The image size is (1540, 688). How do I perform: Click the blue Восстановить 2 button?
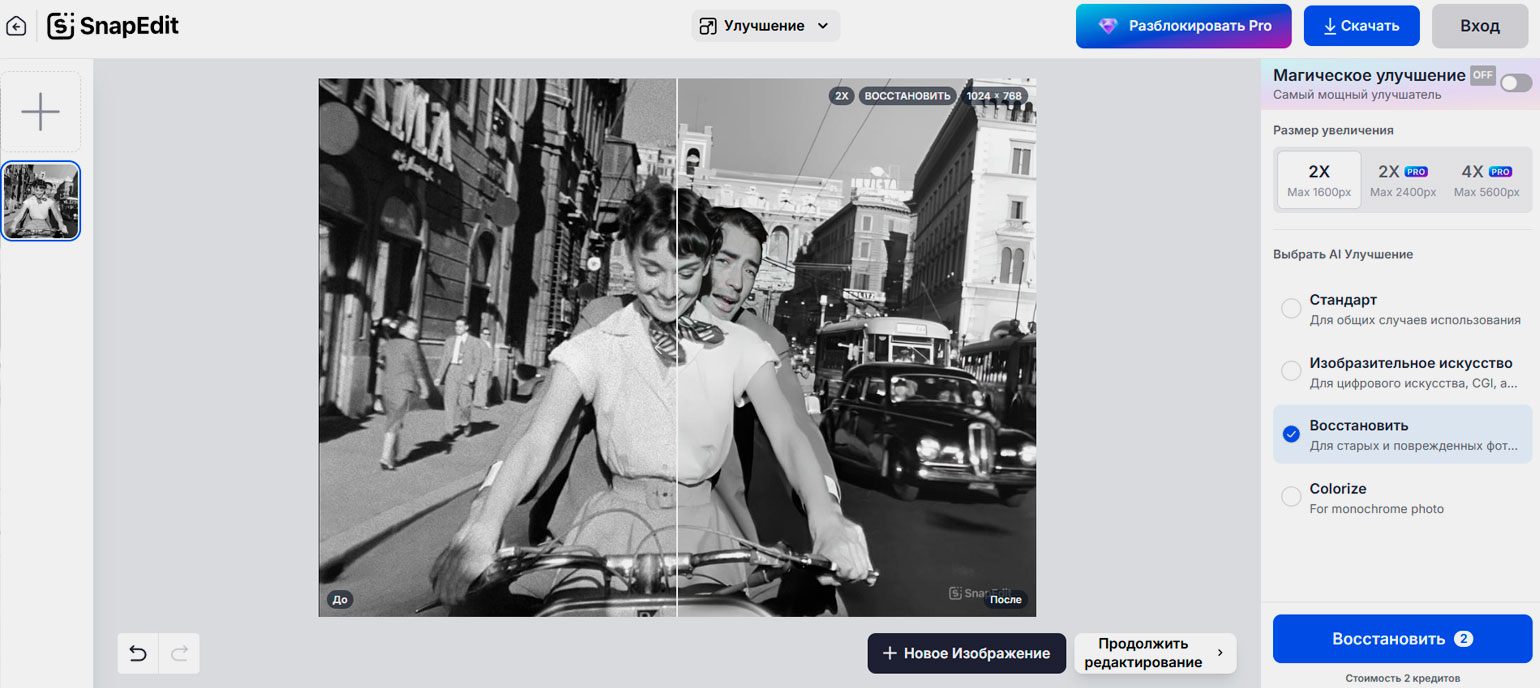(x=1402, y=639)
